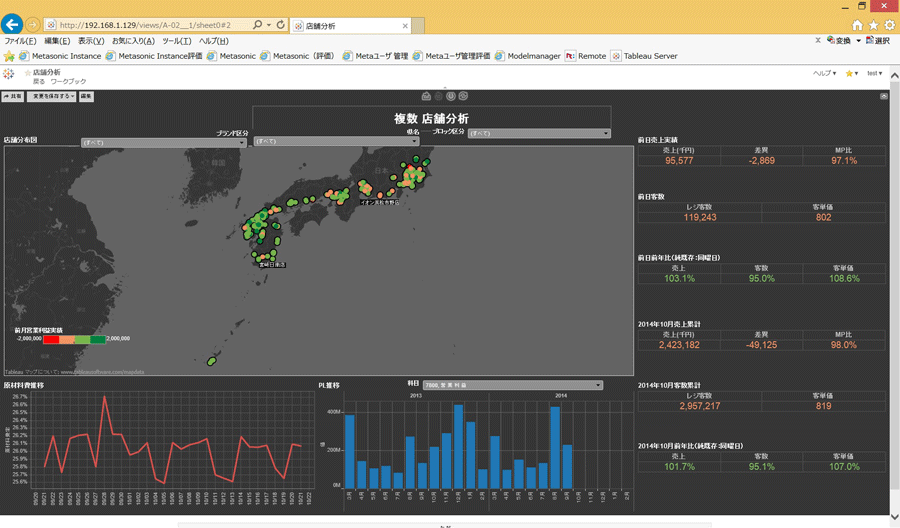Click the subscribe mail icon in toolbar
900x528 pixels.
(438, 96)
